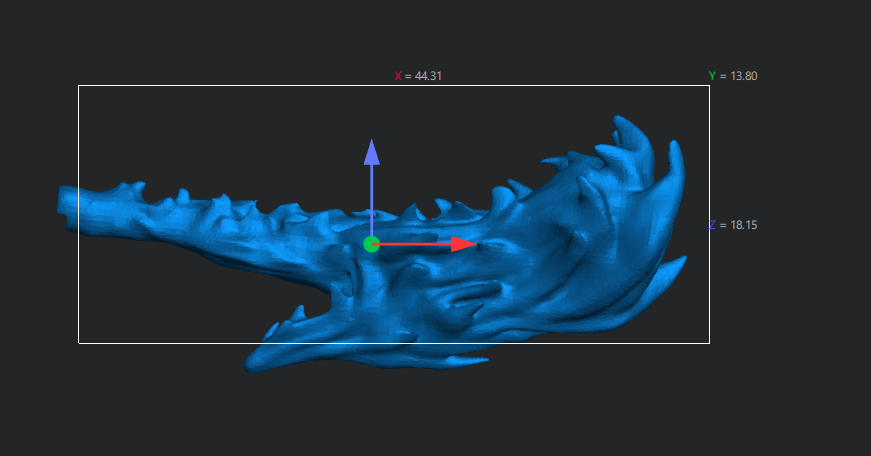This screenshot has height=456, width=871.
Task: Click the left edge of the bounding box
Action: 79,280
